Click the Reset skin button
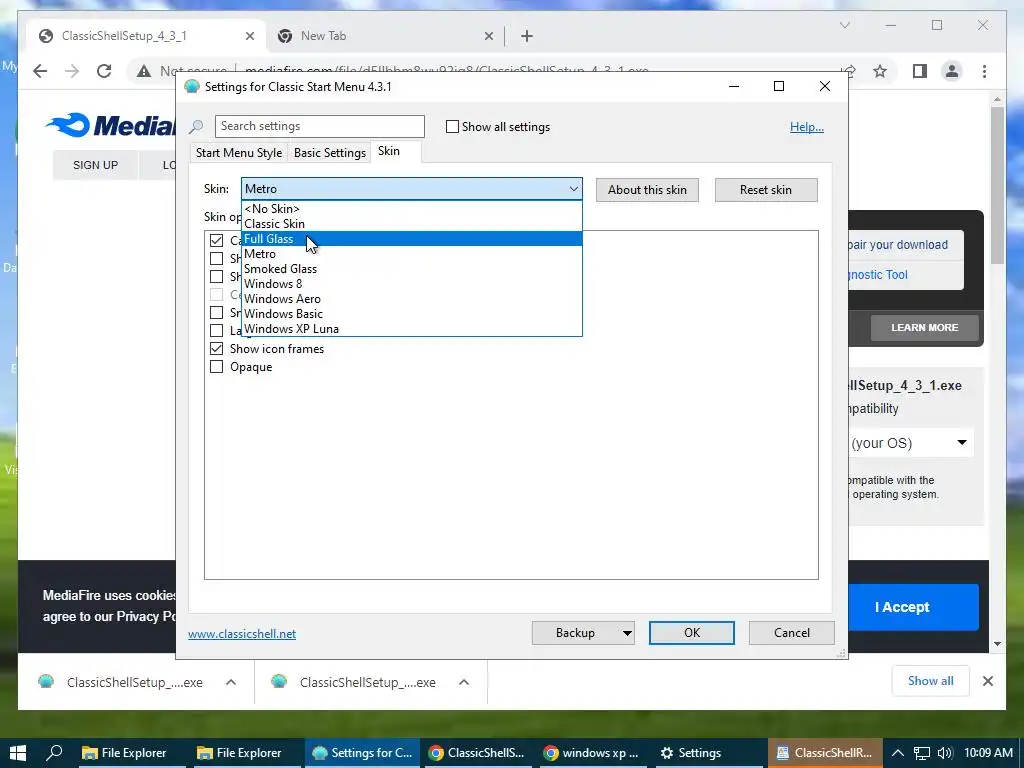1024x768 pixels. pos(765,190)
